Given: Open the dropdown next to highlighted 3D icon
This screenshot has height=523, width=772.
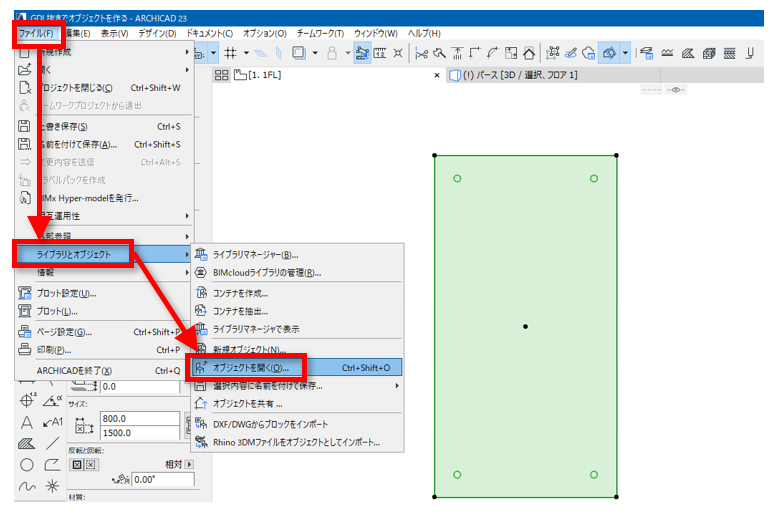Looking at the screenshot, I should (x=625, y=53).
